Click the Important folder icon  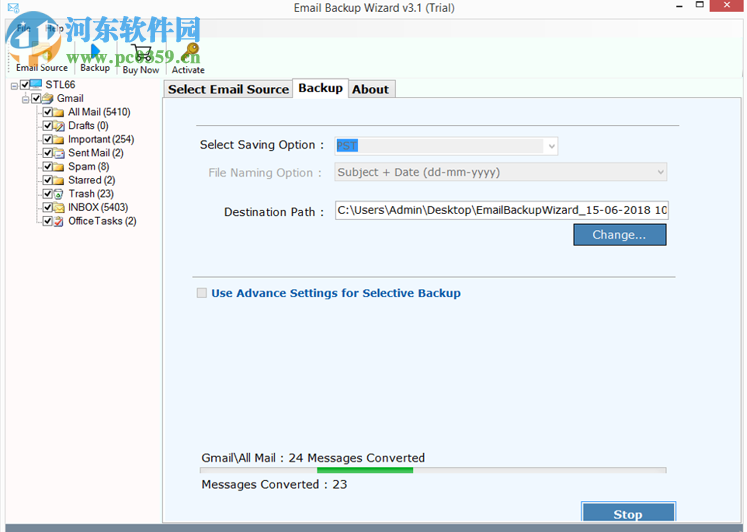coord(59,140)
